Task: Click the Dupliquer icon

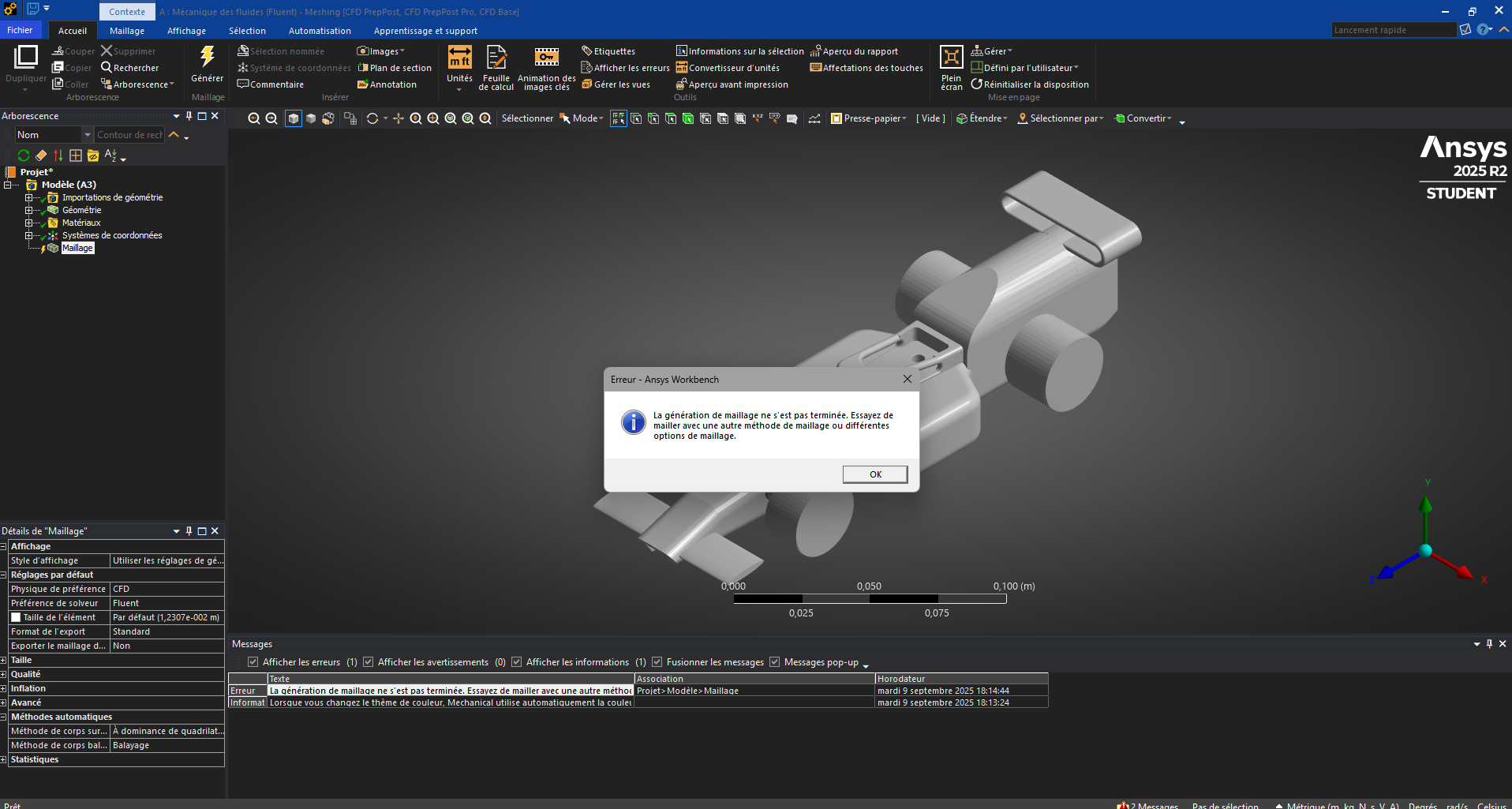Action: 25,58
